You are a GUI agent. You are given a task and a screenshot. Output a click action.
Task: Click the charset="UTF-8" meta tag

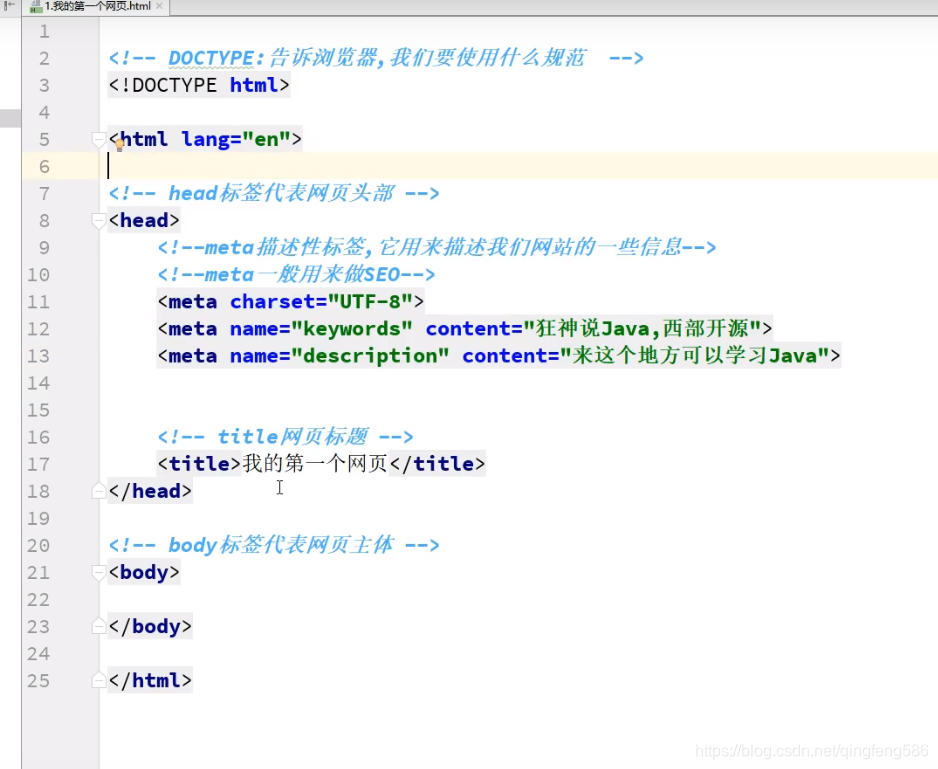tap(291, 302)
